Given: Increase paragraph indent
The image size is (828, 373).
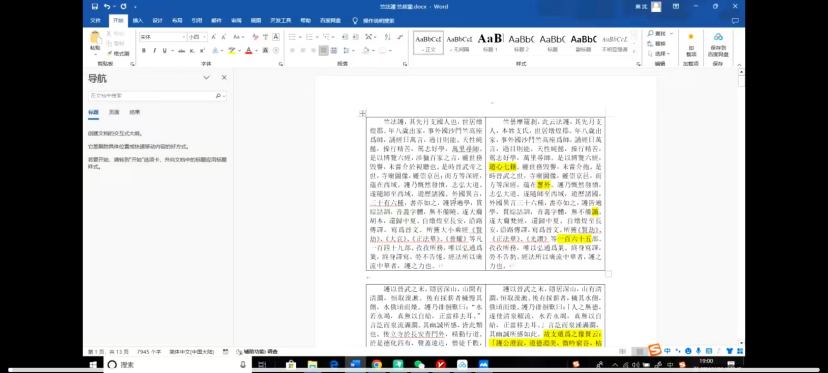Looking at the screenshot, I should click(x=355, y=36).
